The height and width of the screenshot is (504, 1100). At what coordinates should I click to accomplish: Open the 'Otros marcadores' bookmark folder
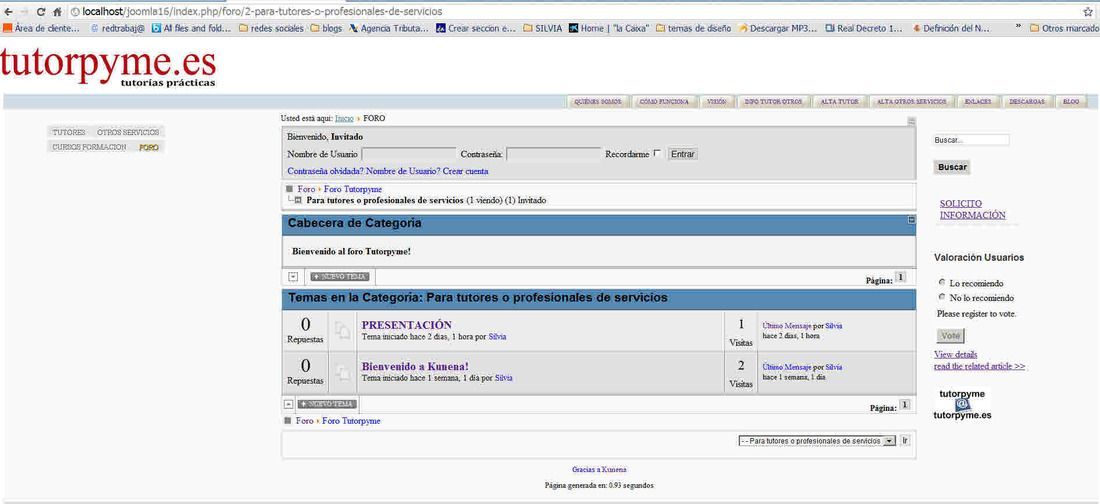1064,29
